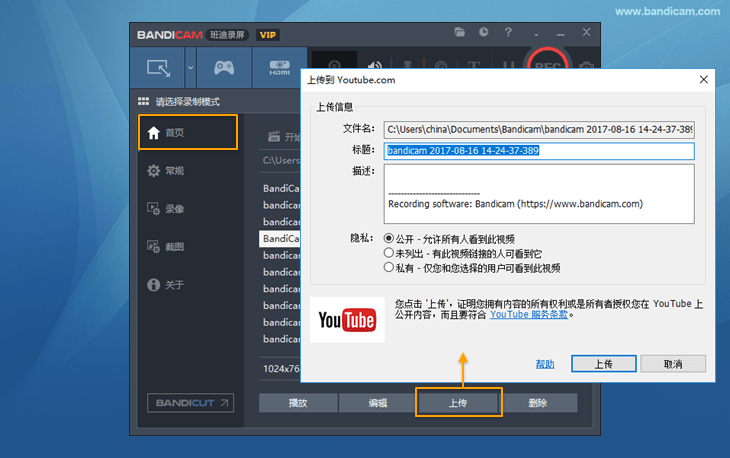Open the 截图 image settings sidebar item
The height and width of the screenshot is (458, 730).
(x=166, y=246)
